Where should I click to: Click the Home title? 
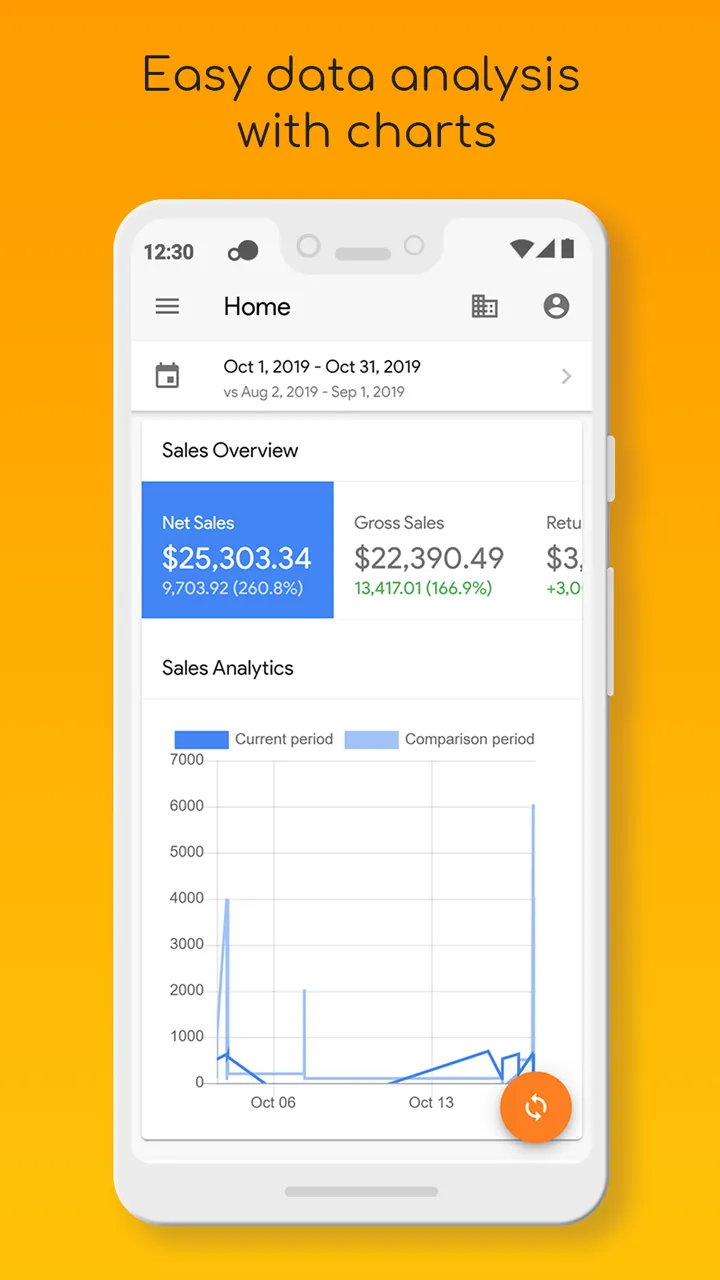[257, 307]
